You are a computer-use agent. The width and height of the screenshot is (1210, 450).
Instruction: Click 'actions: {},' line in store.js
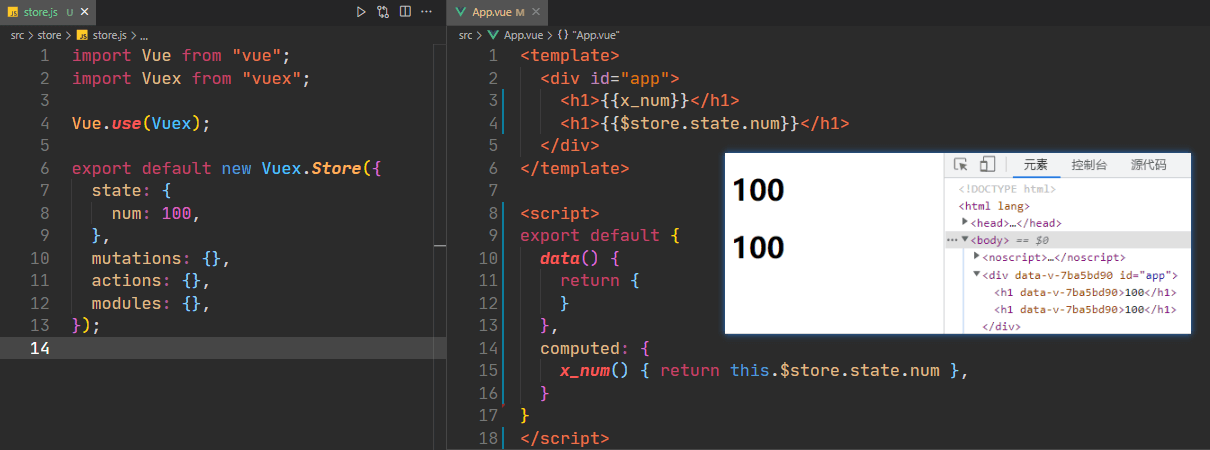pos(151,281)
